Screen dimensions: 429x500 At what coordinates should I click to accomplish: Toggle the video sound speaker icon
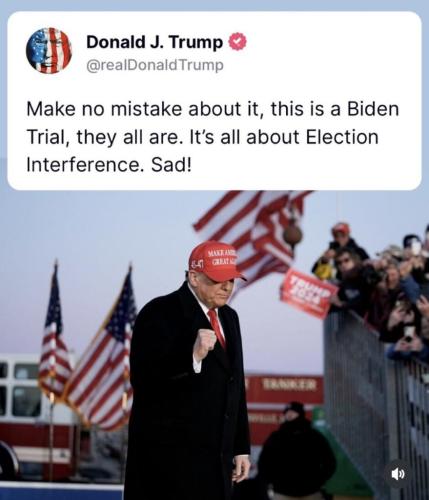point(397,474)
